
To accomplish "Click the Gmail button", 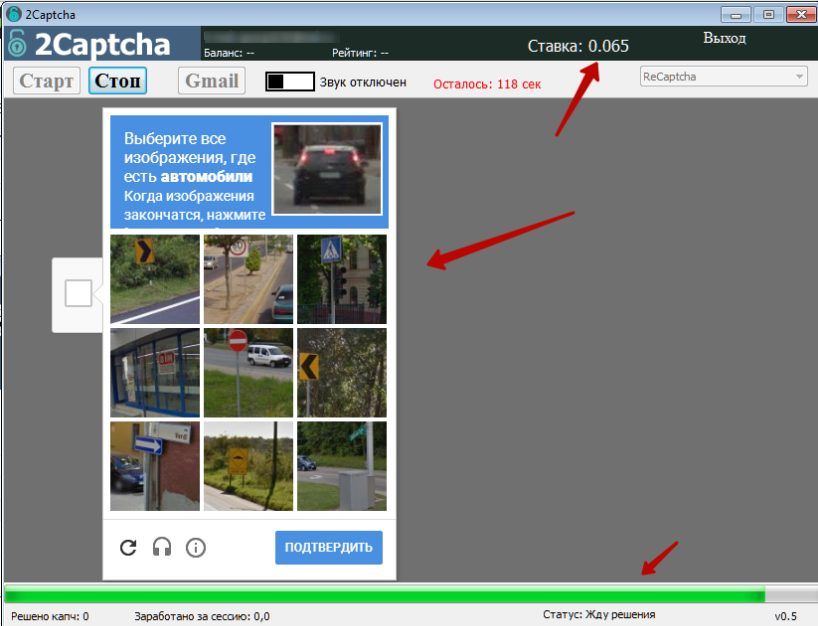I will coord(211,81).
